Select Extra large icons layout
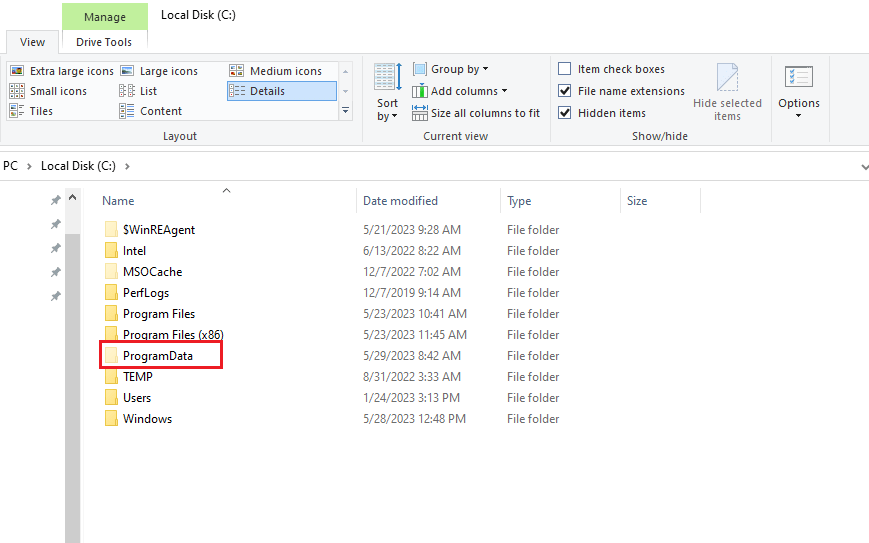The width and height of the screenshot is (869, 543). [62, 71]
